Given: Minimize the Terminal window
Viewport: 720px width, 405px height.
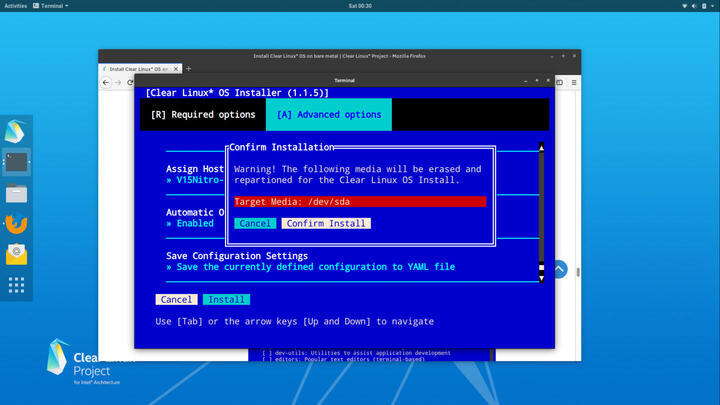Looking at the screenshot, I should [x=526, y=81].
